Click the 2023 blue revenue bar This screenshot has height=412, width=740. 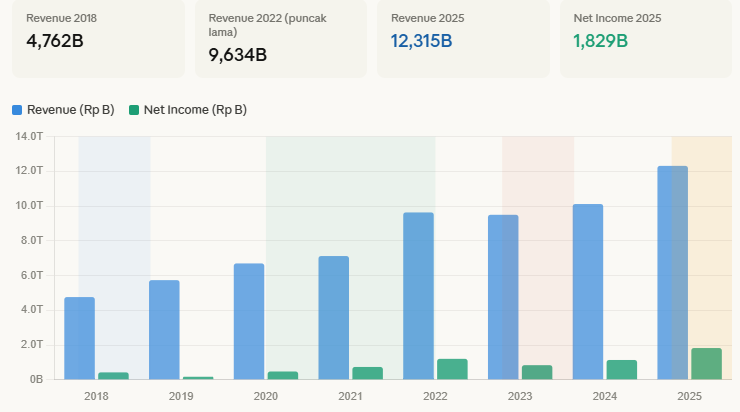click(503, 297)
